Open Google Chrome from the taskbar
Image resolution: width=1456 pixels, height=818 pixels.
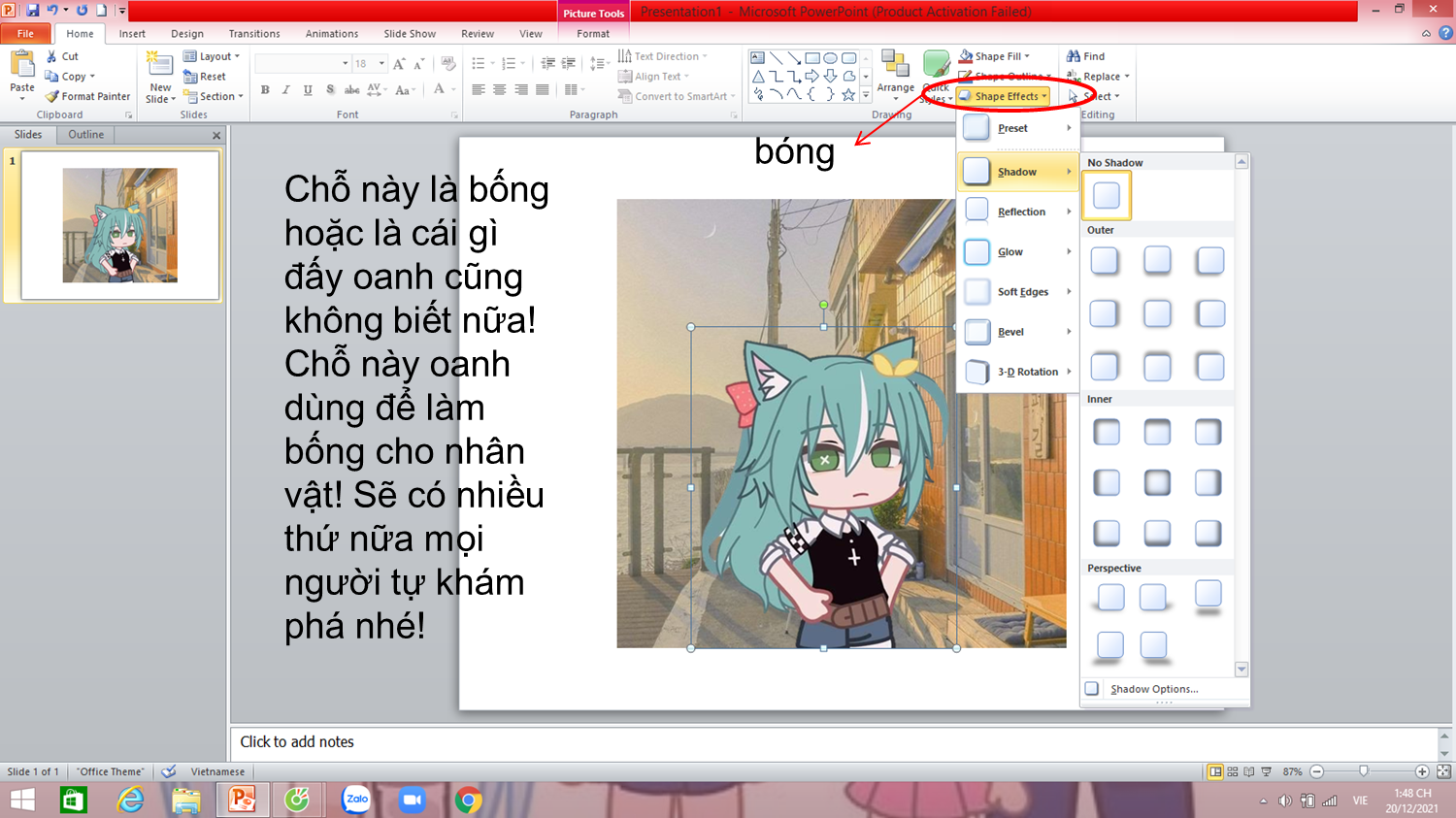tap(468, 800)
